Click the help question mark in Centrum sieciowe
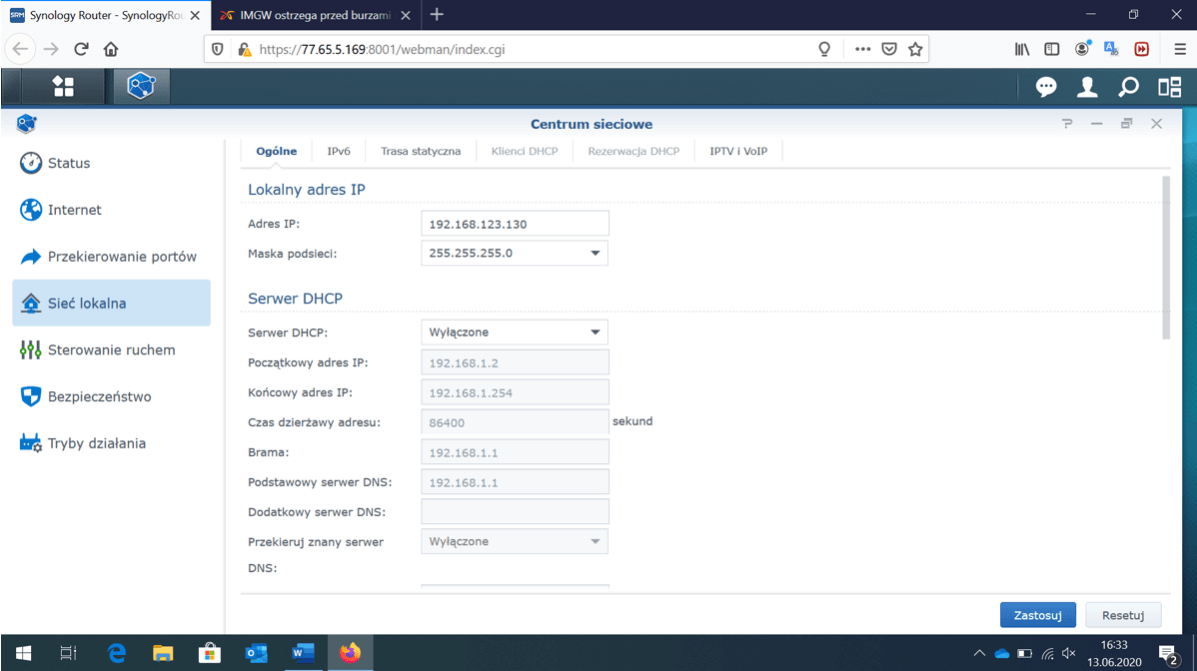 [x=1067, y=124]
